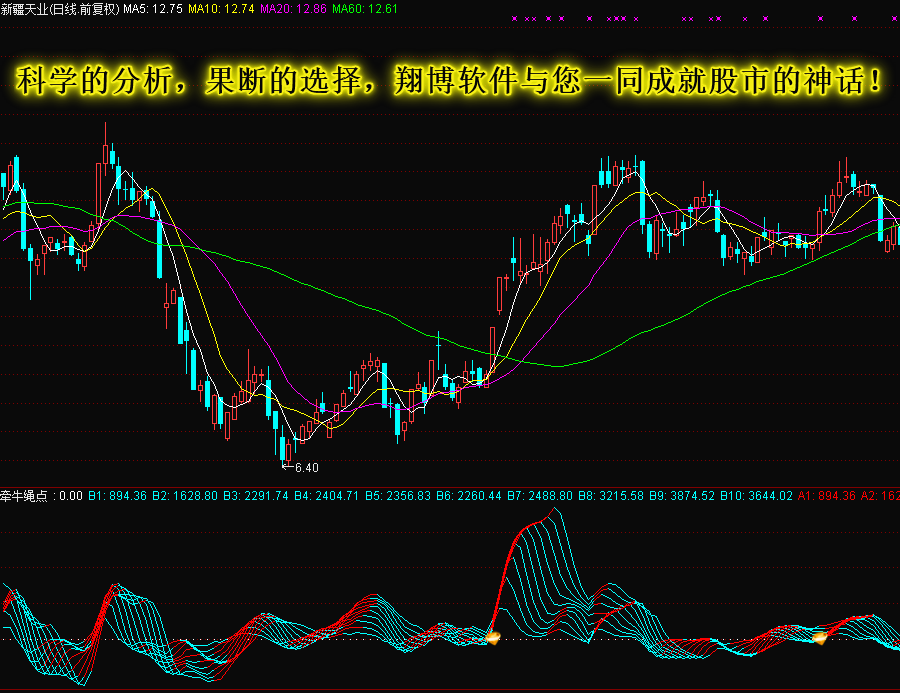Viewport: 900px width, 693px height.
Task: Click the B4: 2404.71 value
Action: coord(327,495)
